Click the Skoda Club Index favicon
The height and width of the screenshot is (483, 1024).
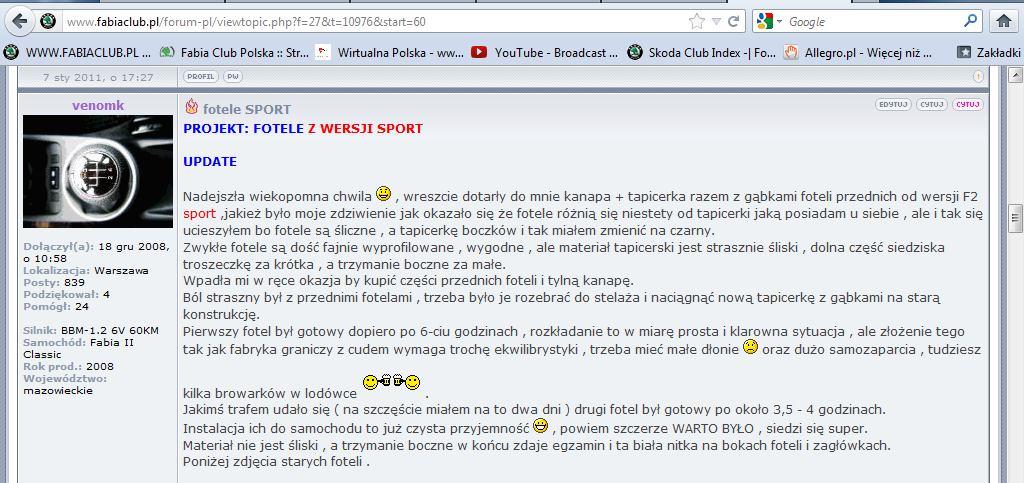pyautogui.click(x=634, y=53)
